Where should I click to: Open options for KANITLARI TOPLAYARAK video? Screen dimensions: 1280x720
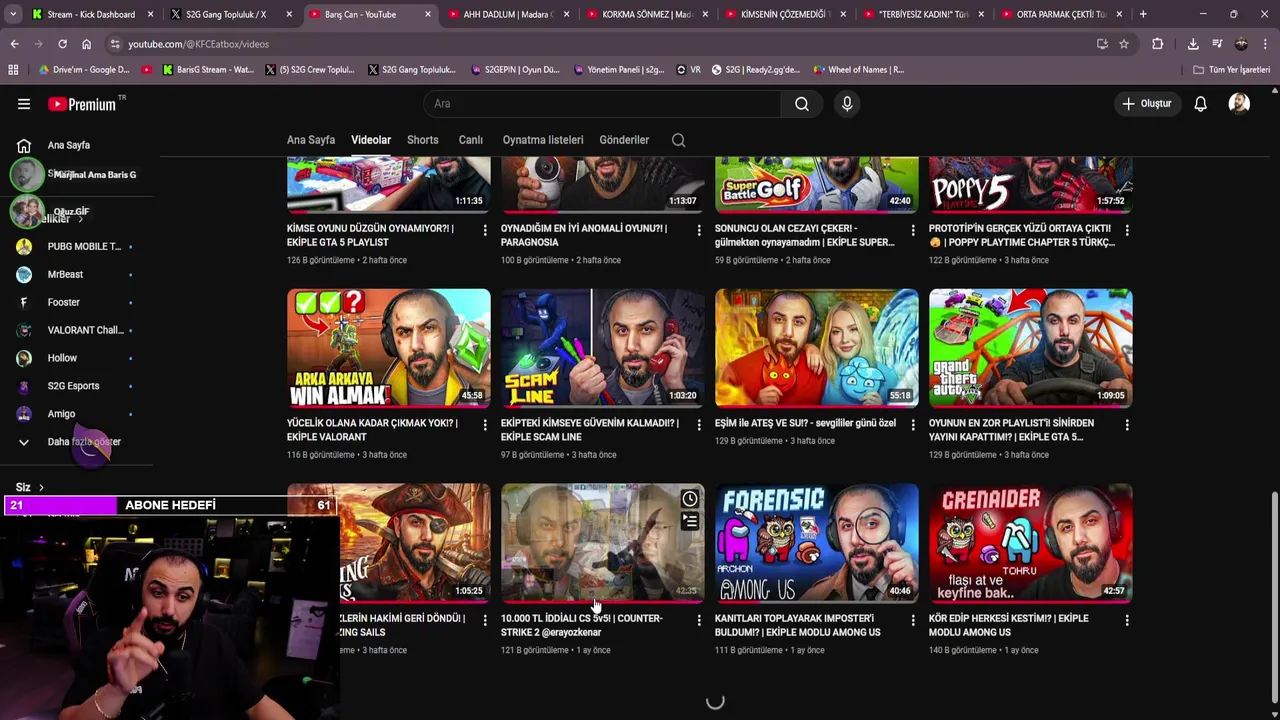coord(913,620)
